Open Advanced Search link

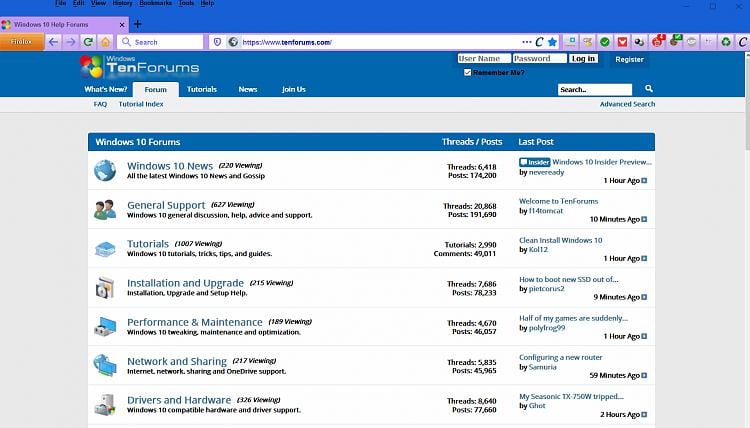pyautogui.click(x=628, y=104)
